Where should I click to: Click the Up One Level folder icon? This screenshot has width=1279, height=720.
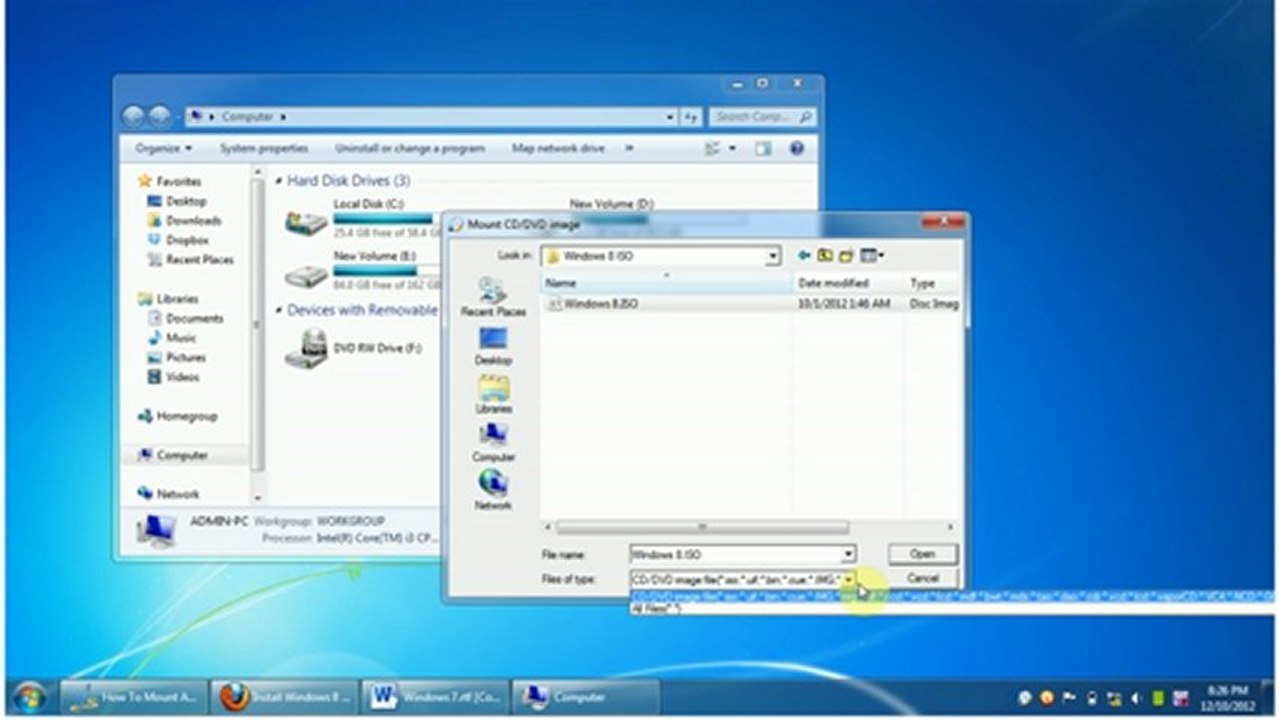(826, 256)
